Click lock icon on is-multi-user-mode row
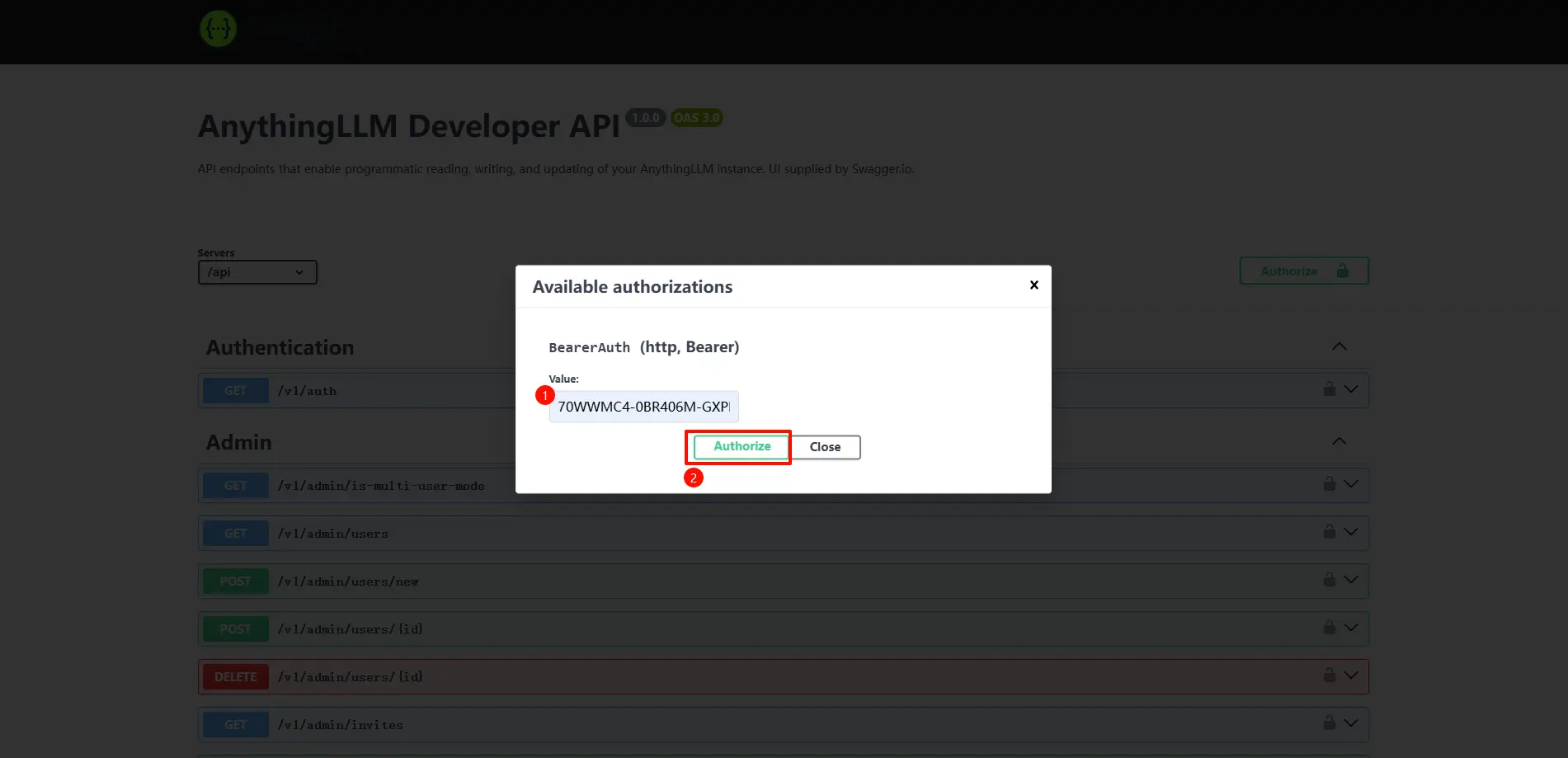Viewport: 1568px width, 758px height. point(1329,483)
